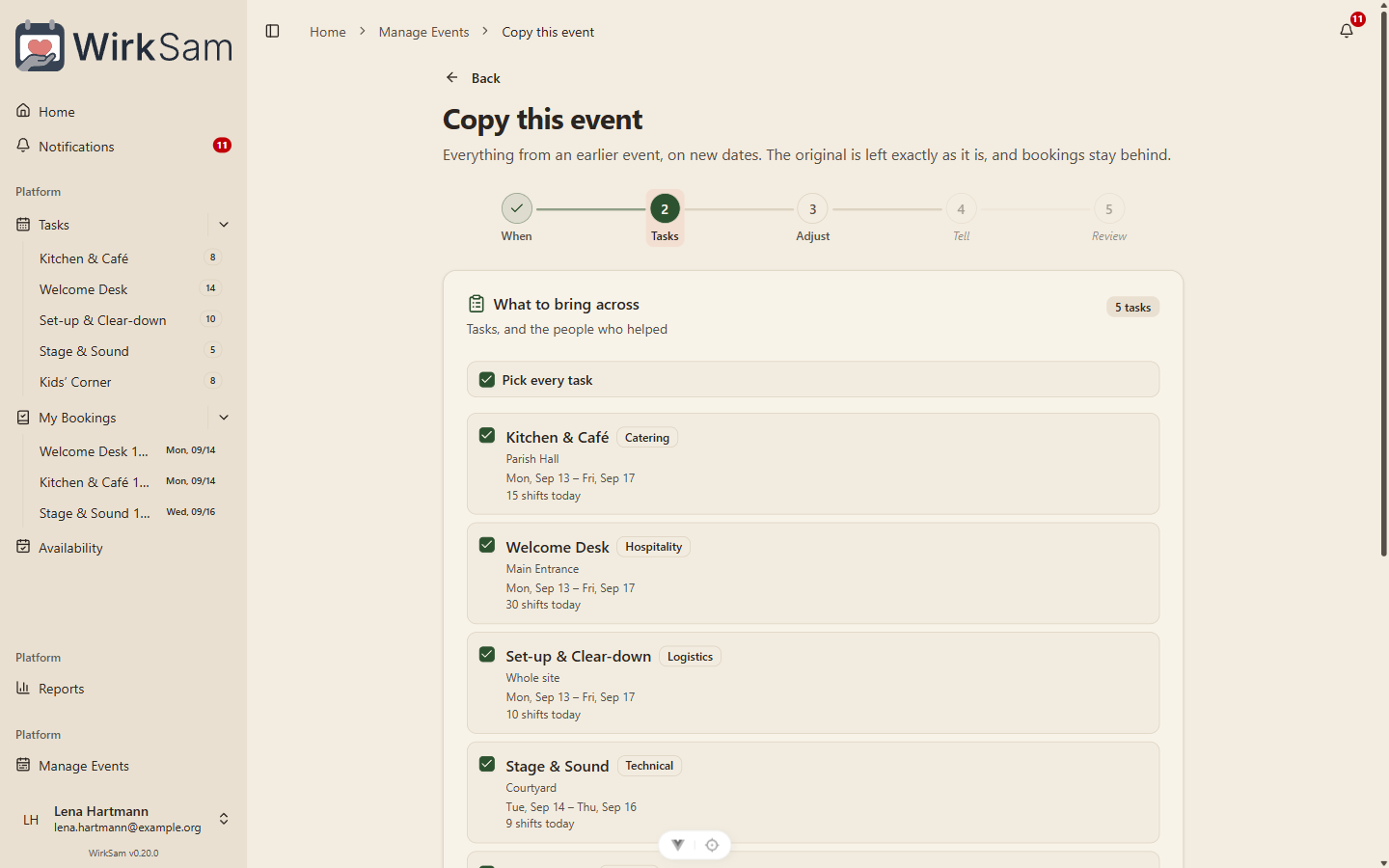
Task: Go to step 2 Tasks in stepper
Action: tap(665, 218)
